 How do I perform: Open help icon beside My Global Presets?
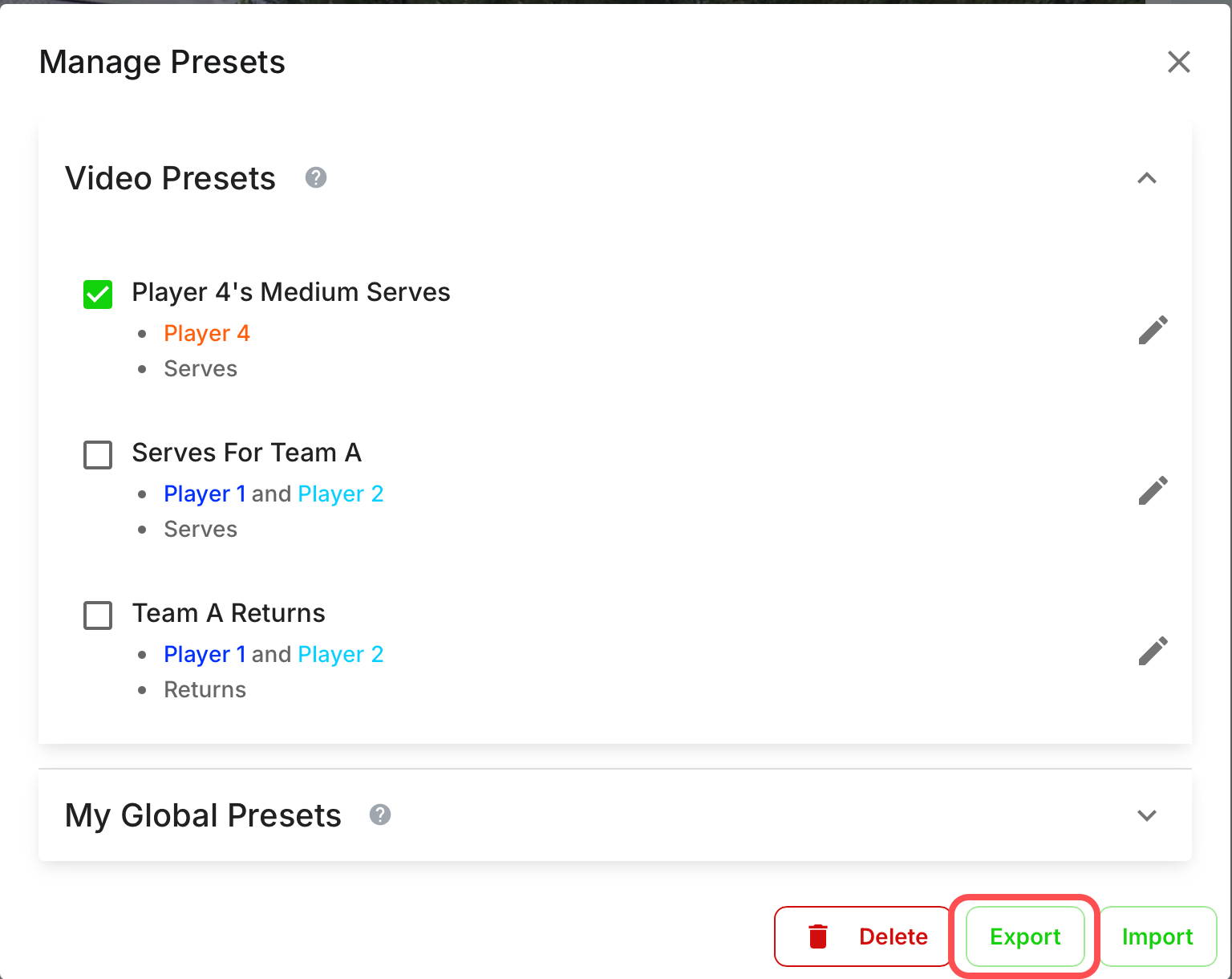pyautogui.click(x=380, y=814)
